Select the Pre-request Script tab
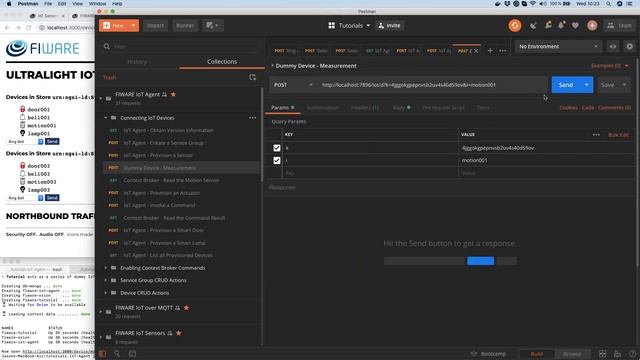 pos(443,108)
